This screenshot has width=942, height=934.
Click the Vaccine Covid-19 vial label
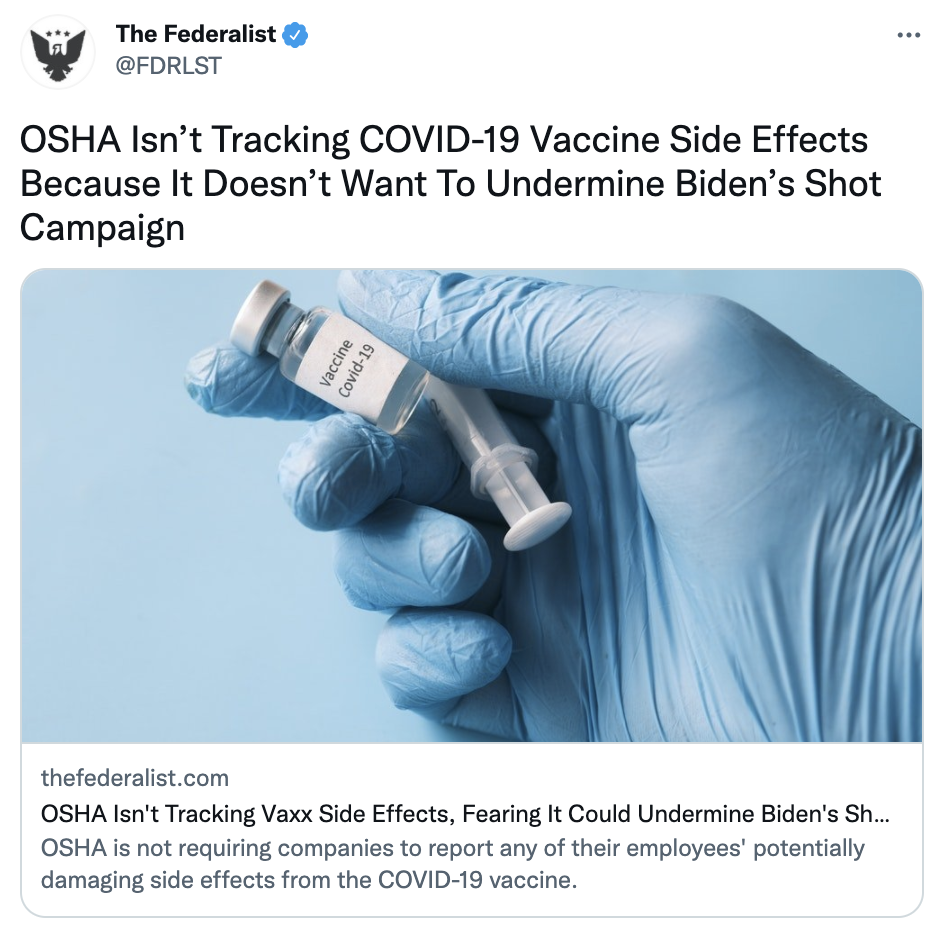click(x=348, y=368)
